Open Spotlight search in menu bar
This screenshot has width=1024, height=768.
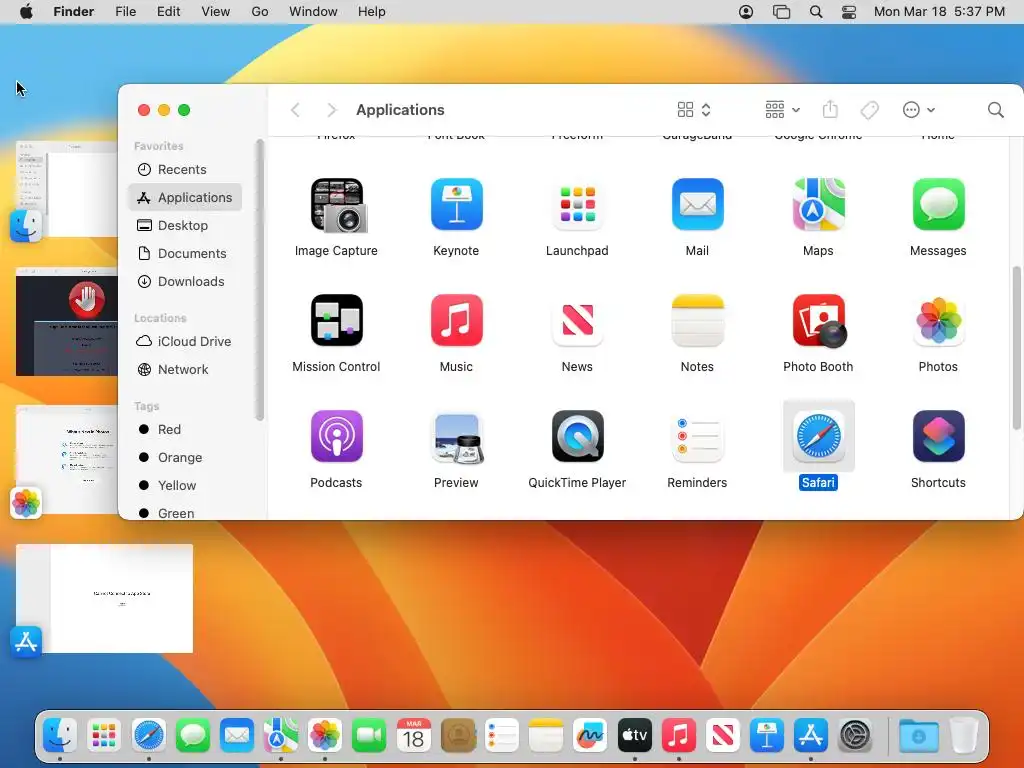pyautogui.click(x=816, y=12)
